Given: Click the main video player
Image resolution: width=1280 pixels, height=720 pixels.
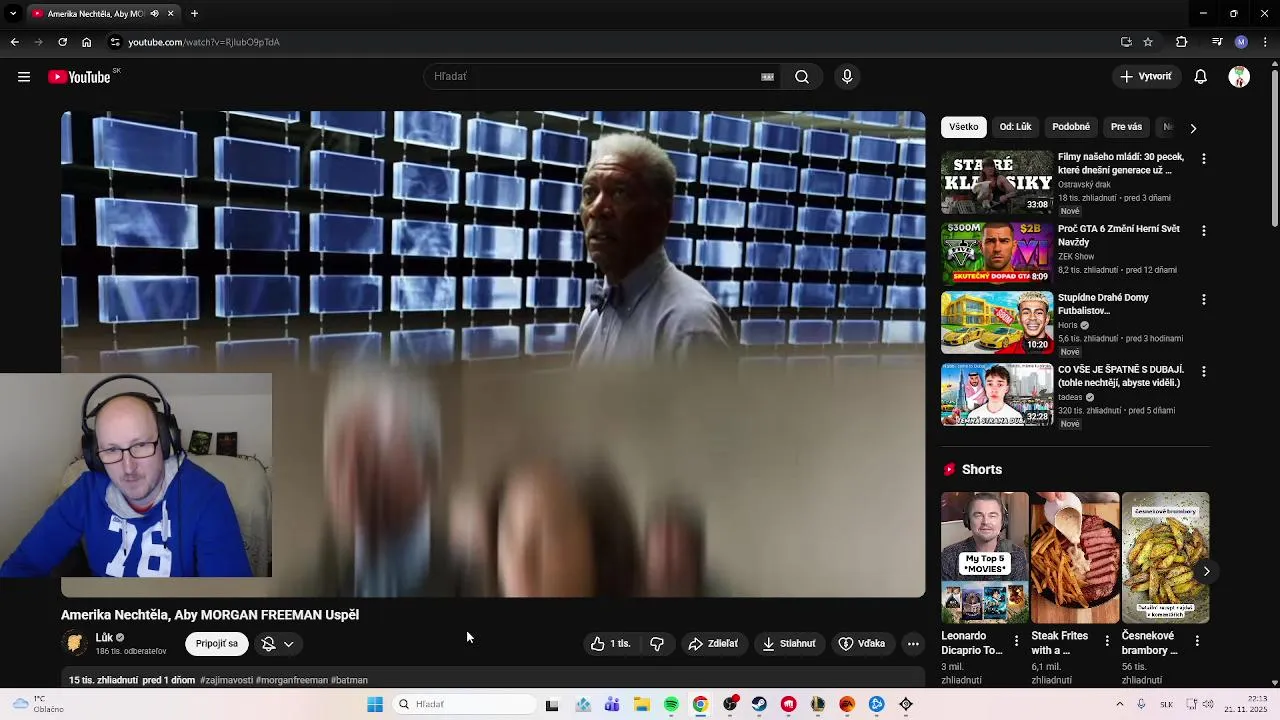Looking at the screenshot, I should tap(493, 354).
